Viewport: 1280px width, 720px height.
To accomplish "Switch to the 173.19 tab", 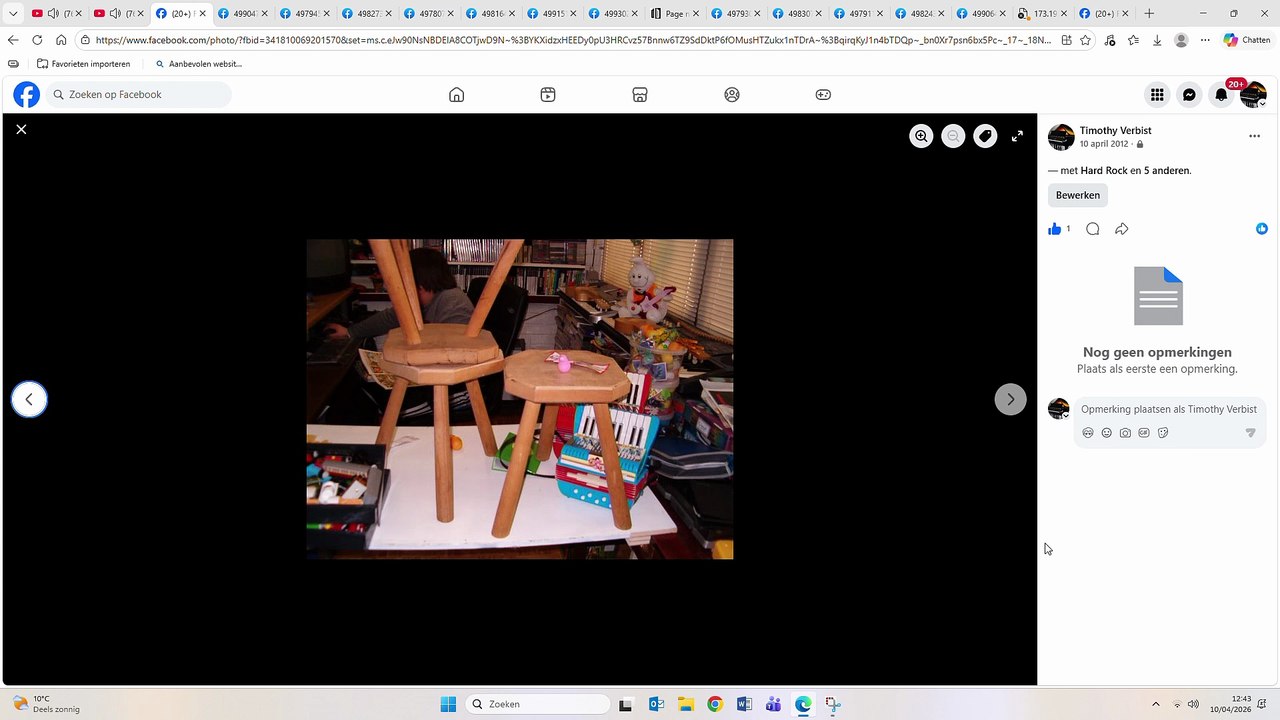I will (1041, 14).
